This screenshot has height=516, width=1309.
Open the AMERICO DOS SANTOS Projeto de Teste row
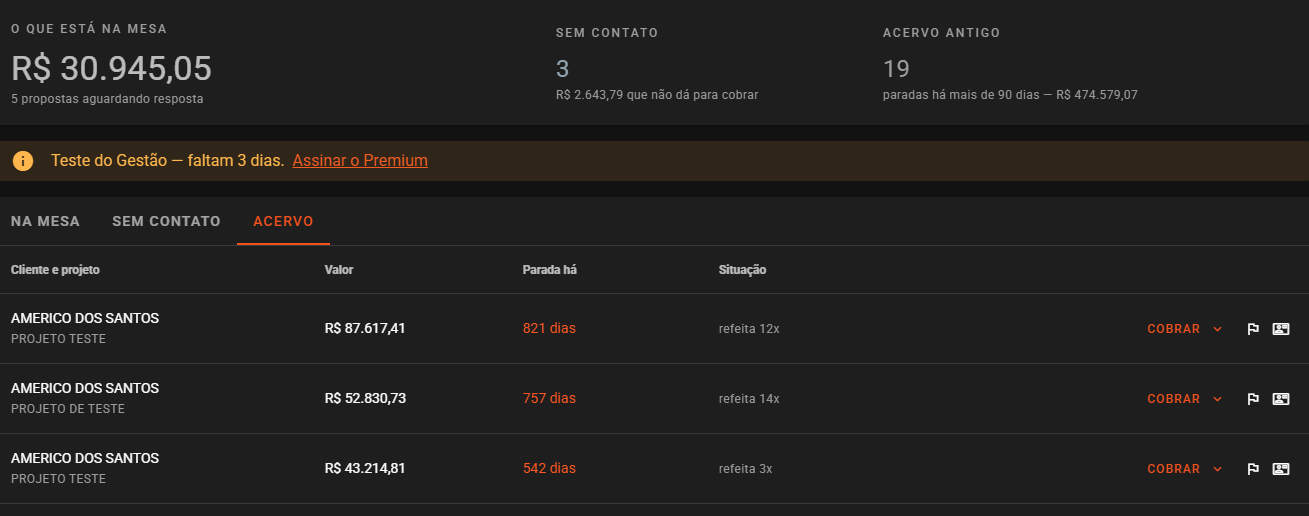(654, 399)
